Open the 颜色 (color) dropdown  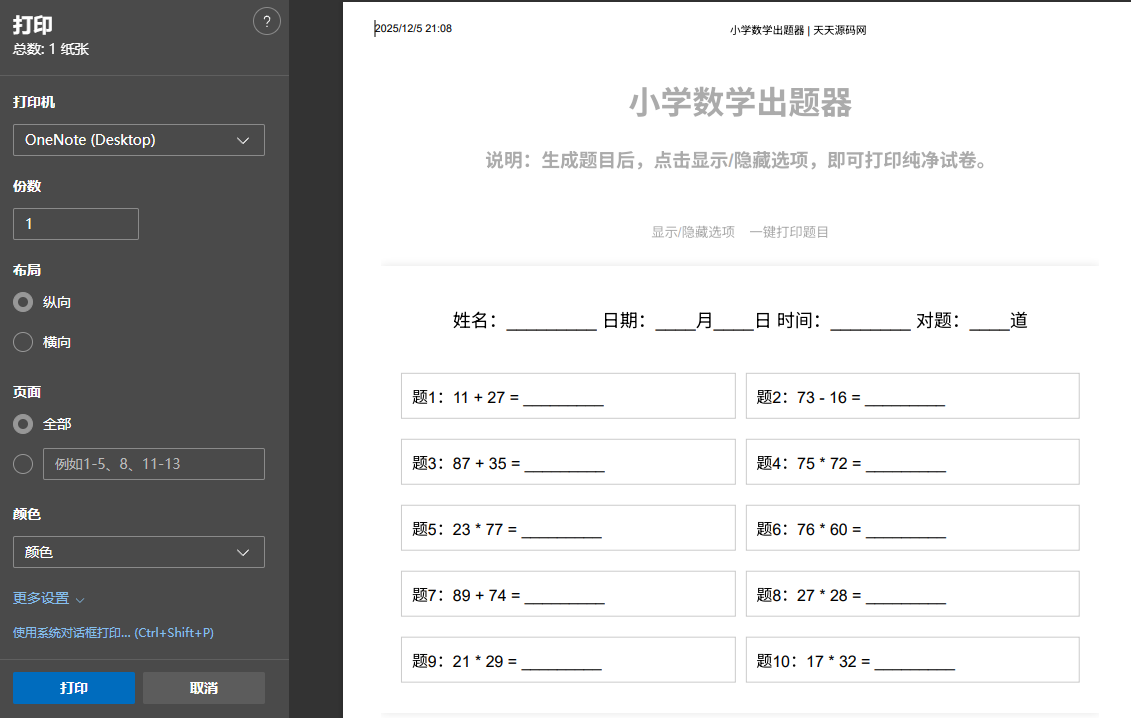pyautogui.click(x=138, y=551)
